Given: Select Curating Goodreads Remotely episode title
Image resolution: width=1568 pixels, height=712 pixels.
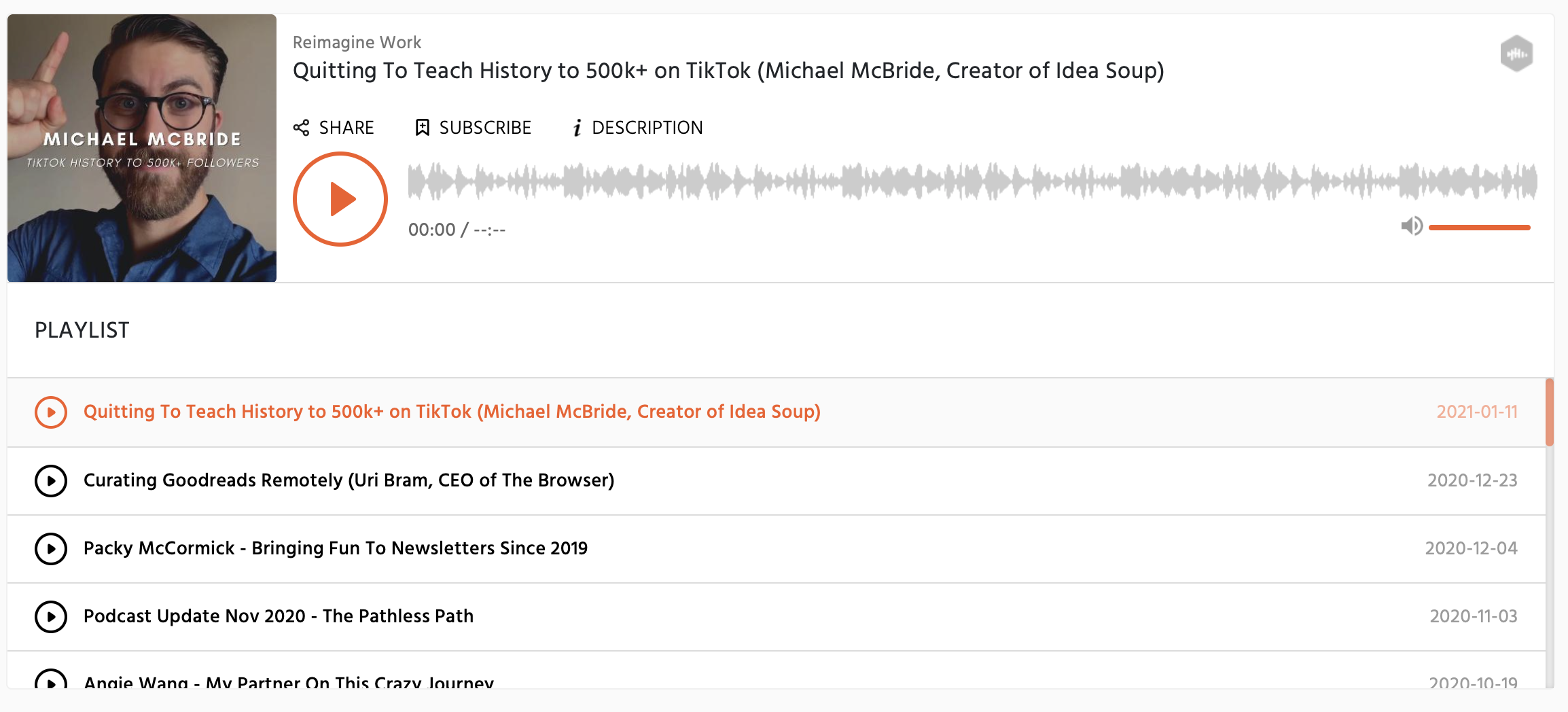Looking at the screenshot, I should tap(349, 480).
